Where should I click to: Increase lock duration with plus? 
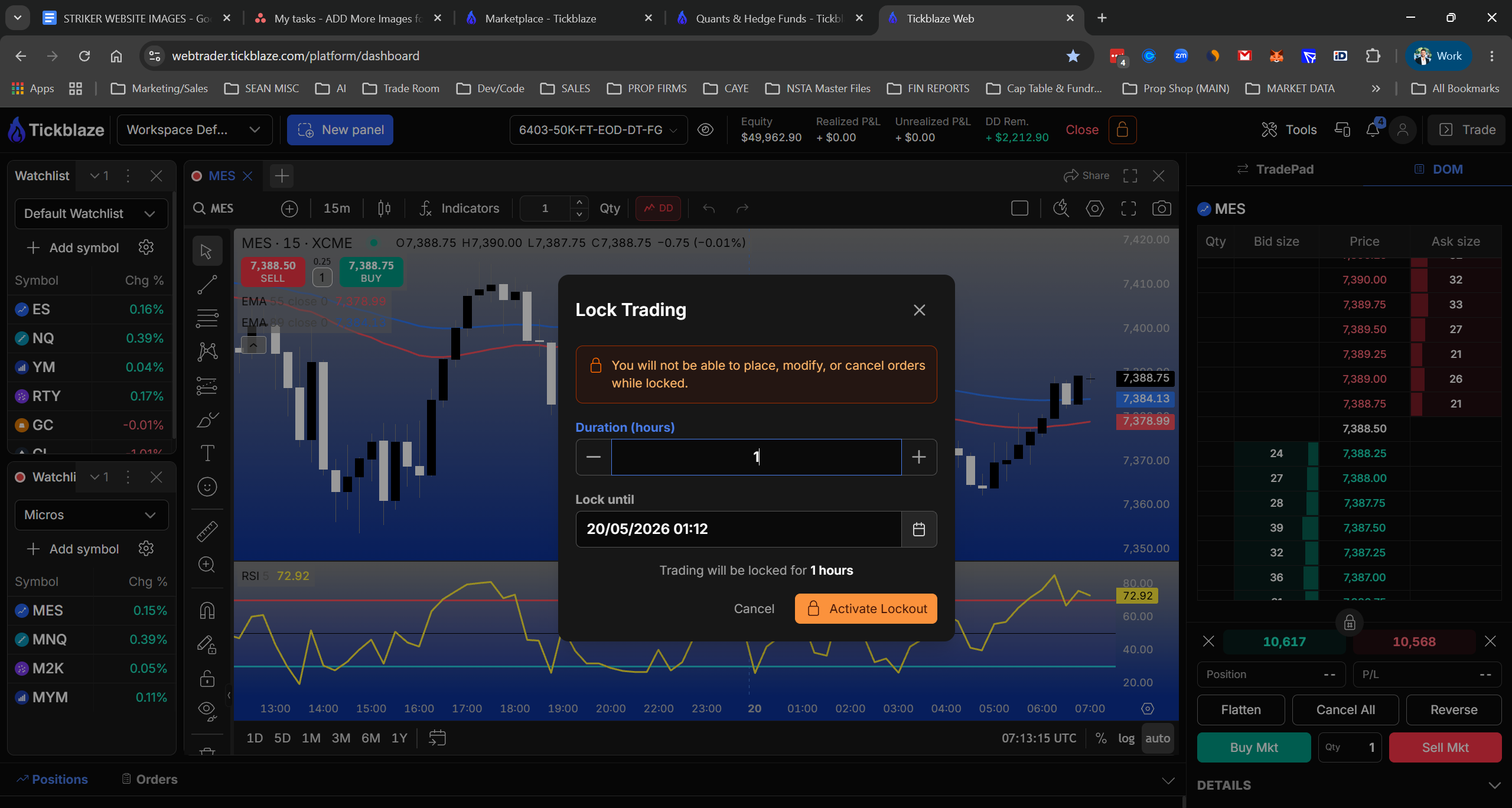coord(919,457)
